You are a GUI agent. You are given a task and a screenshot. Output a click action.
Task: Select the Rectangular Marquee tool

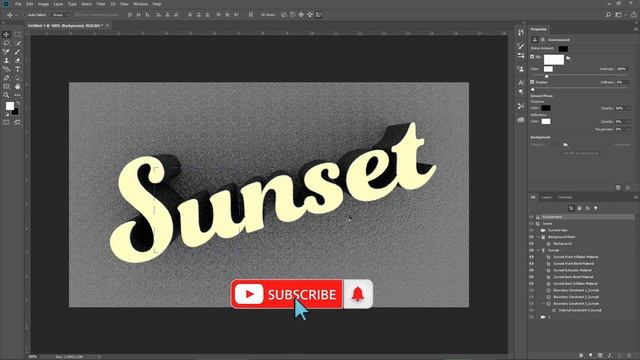18,34
